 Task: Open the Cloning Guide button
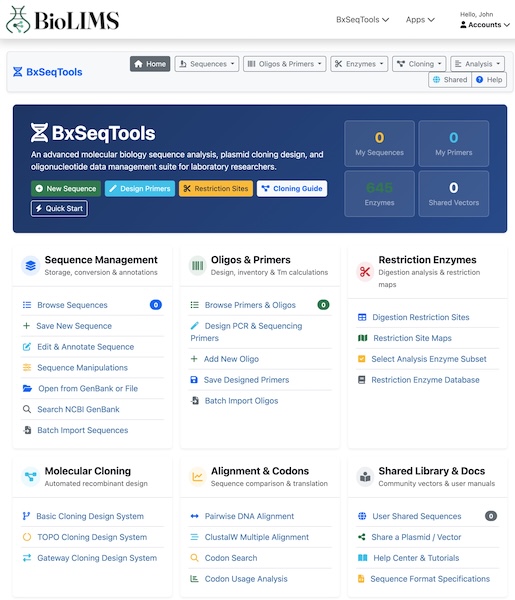coord(292,189)
